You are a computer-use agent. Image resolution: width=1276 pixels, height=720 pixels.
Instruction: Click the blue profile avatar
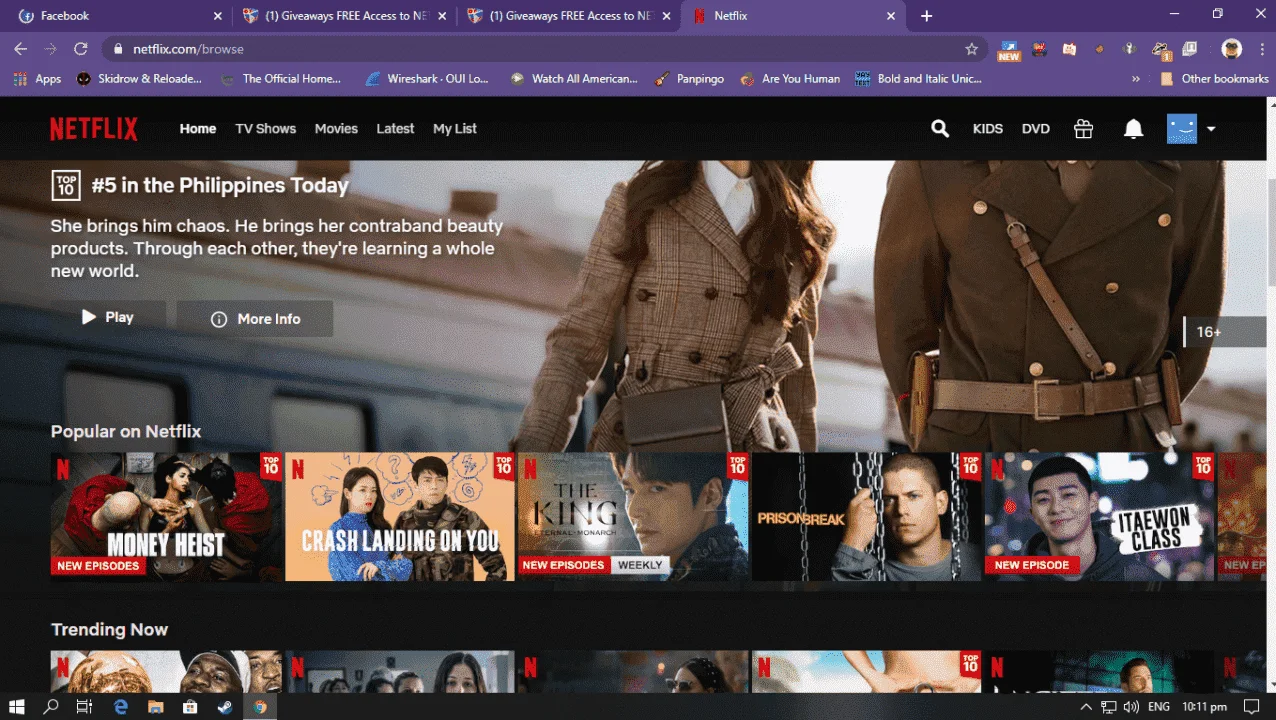[1182, 128]
